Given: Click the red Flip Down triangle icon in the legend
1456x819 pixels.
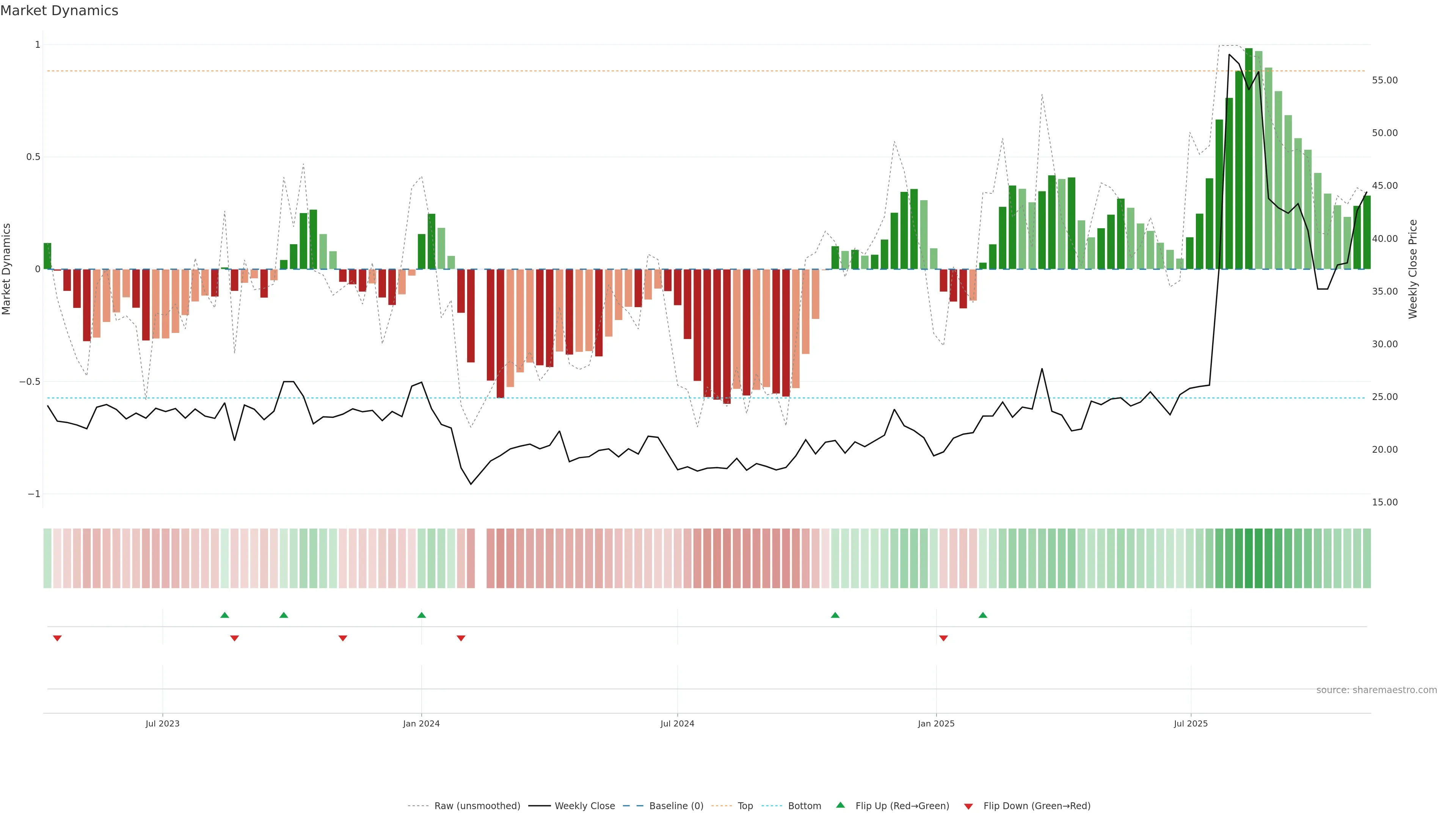Looking at the screenshot, I should tap(968, 806).
